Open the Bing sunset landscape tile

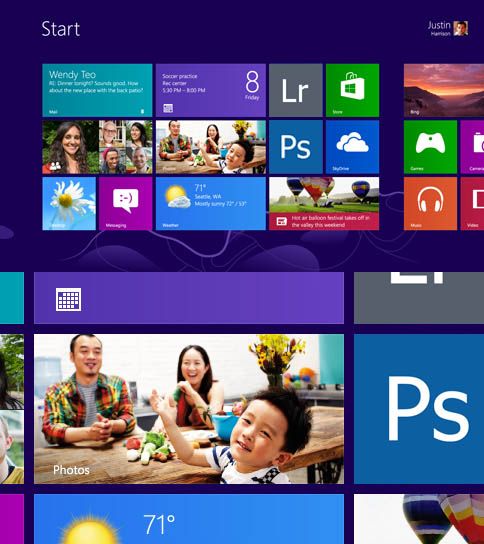444,90
